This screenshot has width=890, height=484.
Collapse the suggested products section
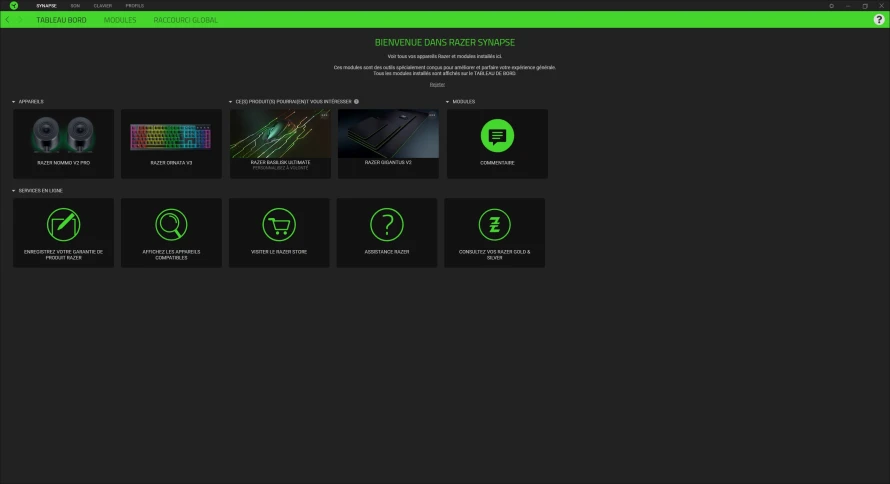(230, 102)
